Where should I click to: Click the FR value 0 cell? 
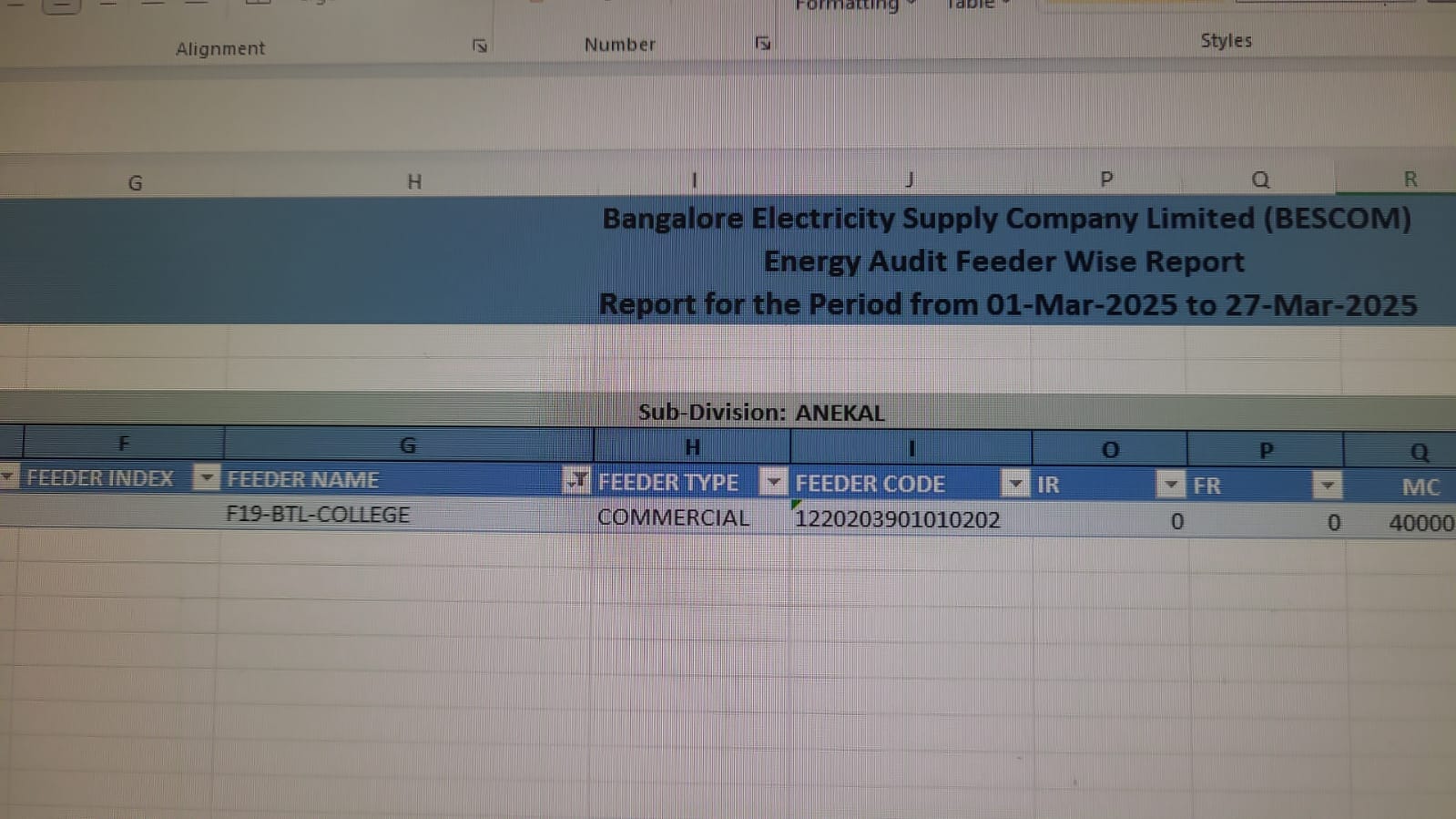click(1266, 523)
